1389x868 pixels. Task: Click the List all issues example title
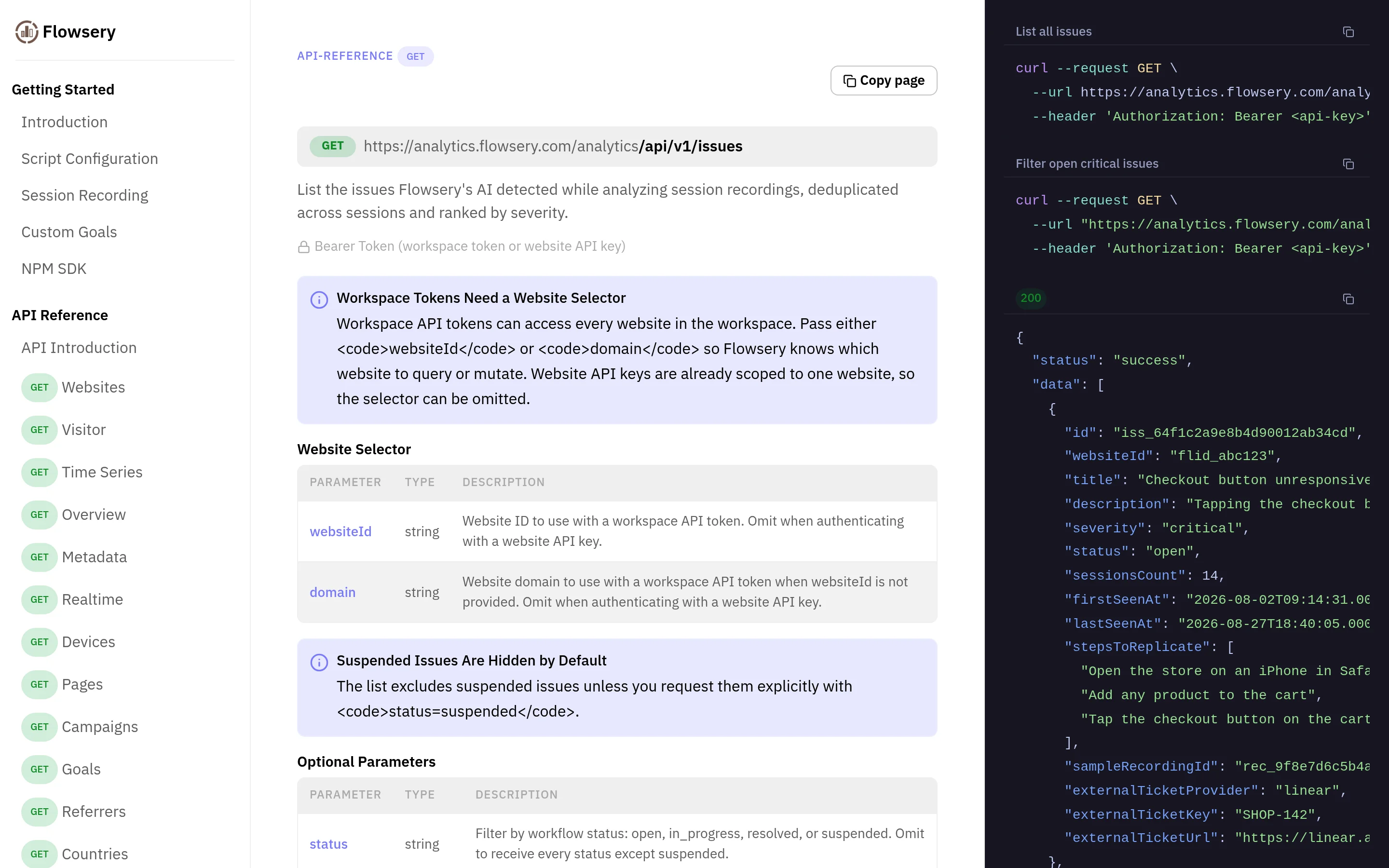[x=1053, y=31]
